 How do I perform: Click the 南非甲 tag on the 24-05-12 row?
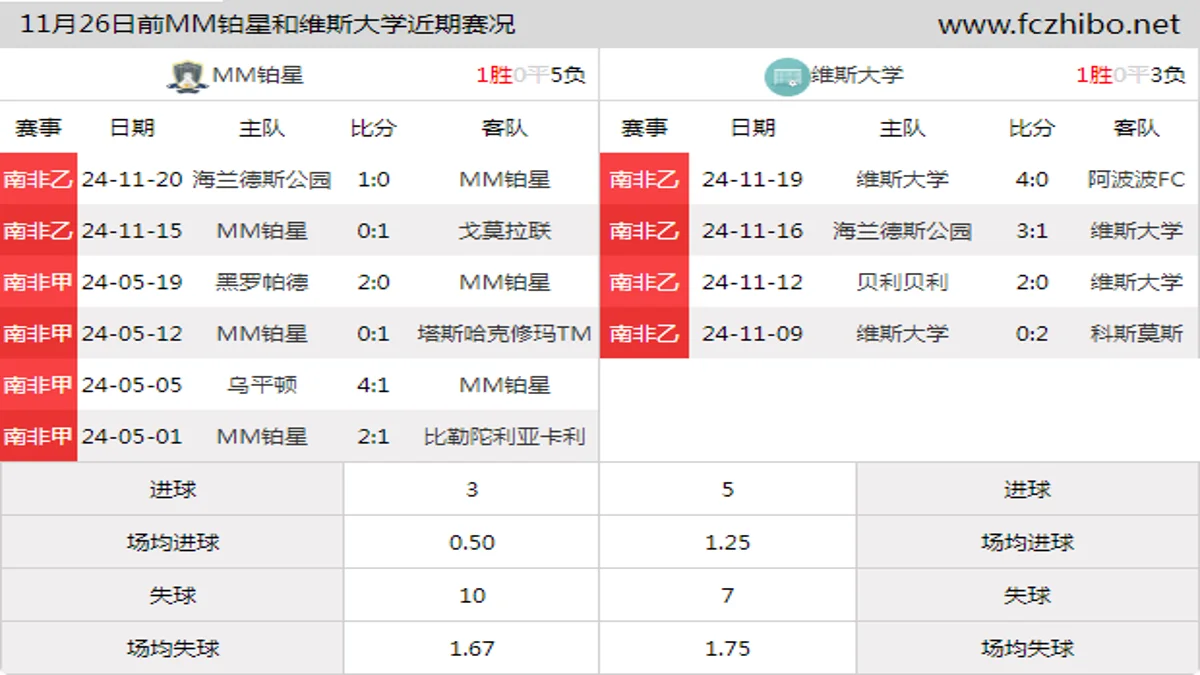pyautogui.click(x=38, y=333)
